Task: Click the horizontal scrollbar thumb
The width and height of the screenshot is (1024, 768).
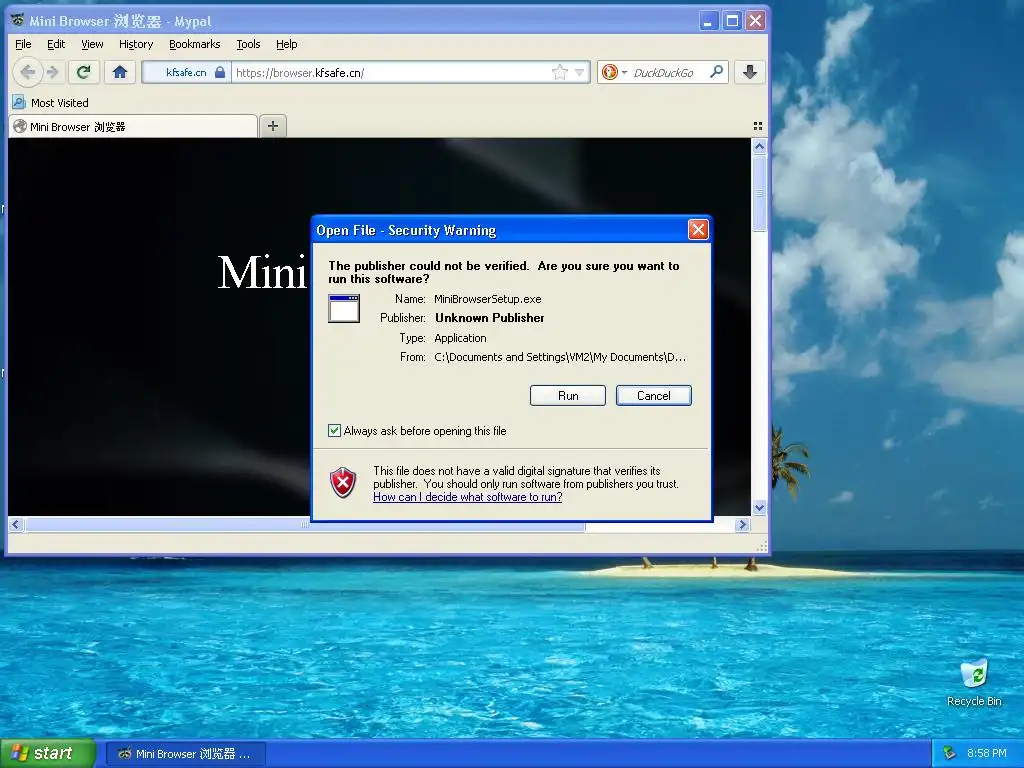Action: point(304,524)
